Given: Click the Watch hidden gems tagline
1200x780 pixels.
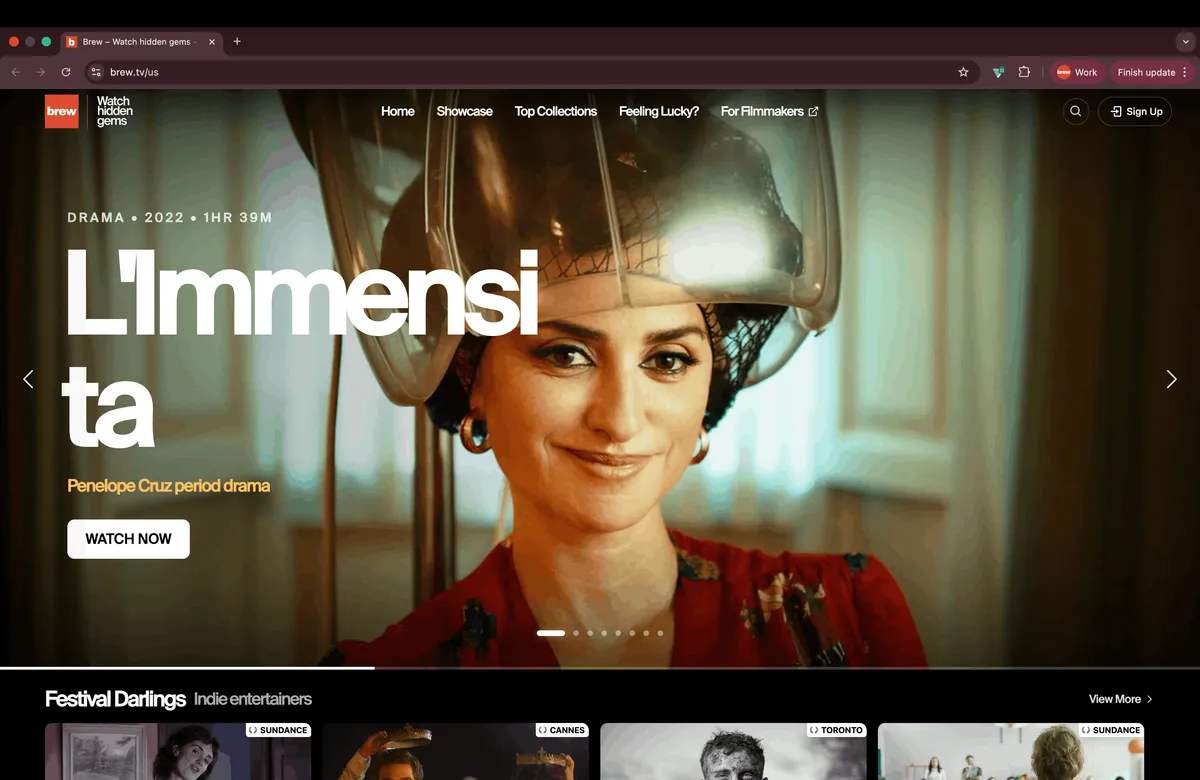Looking at the screenshot, I should pos(114,111).
